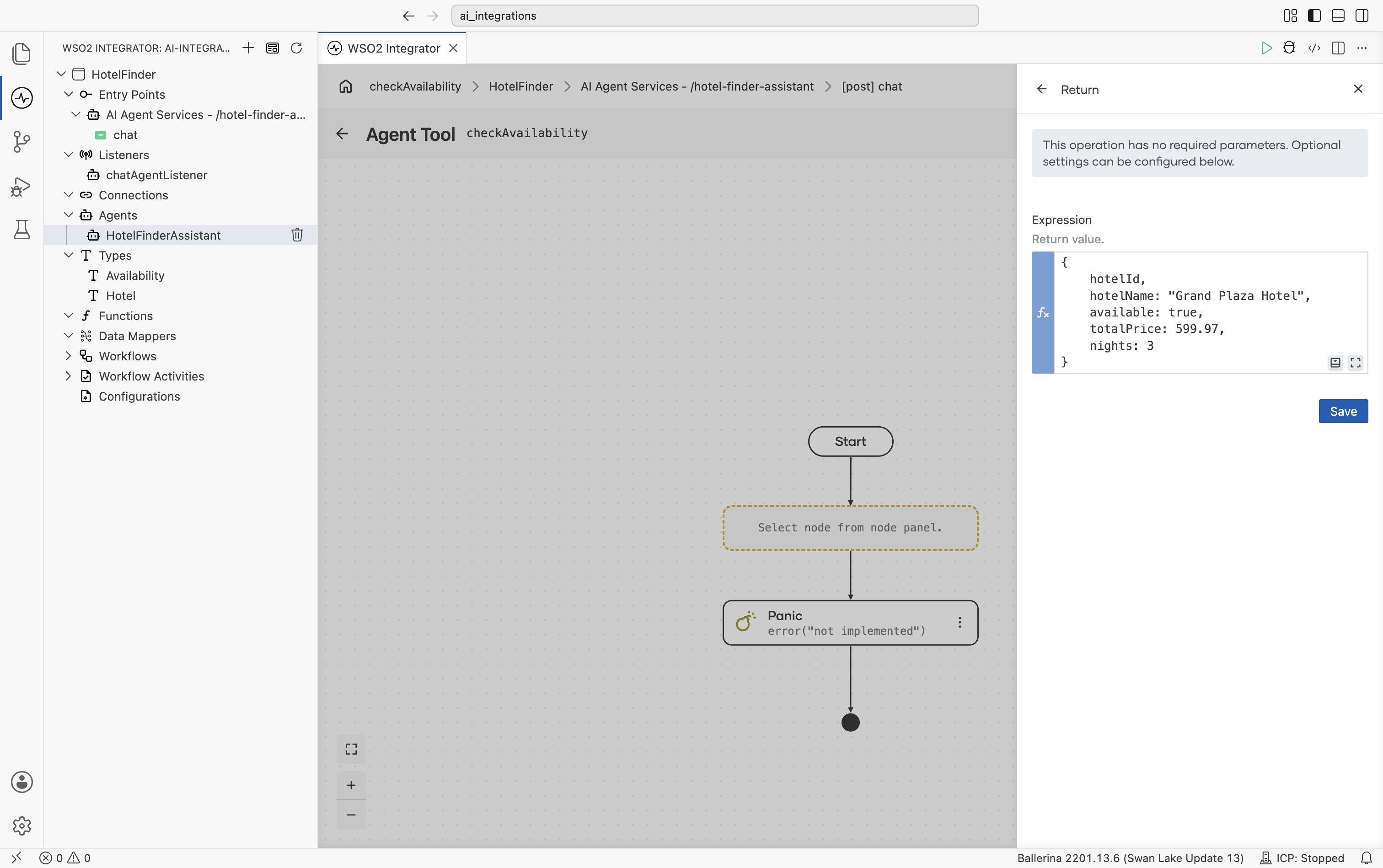Open Accounts icon in activity bar

[x=21, y=782]
